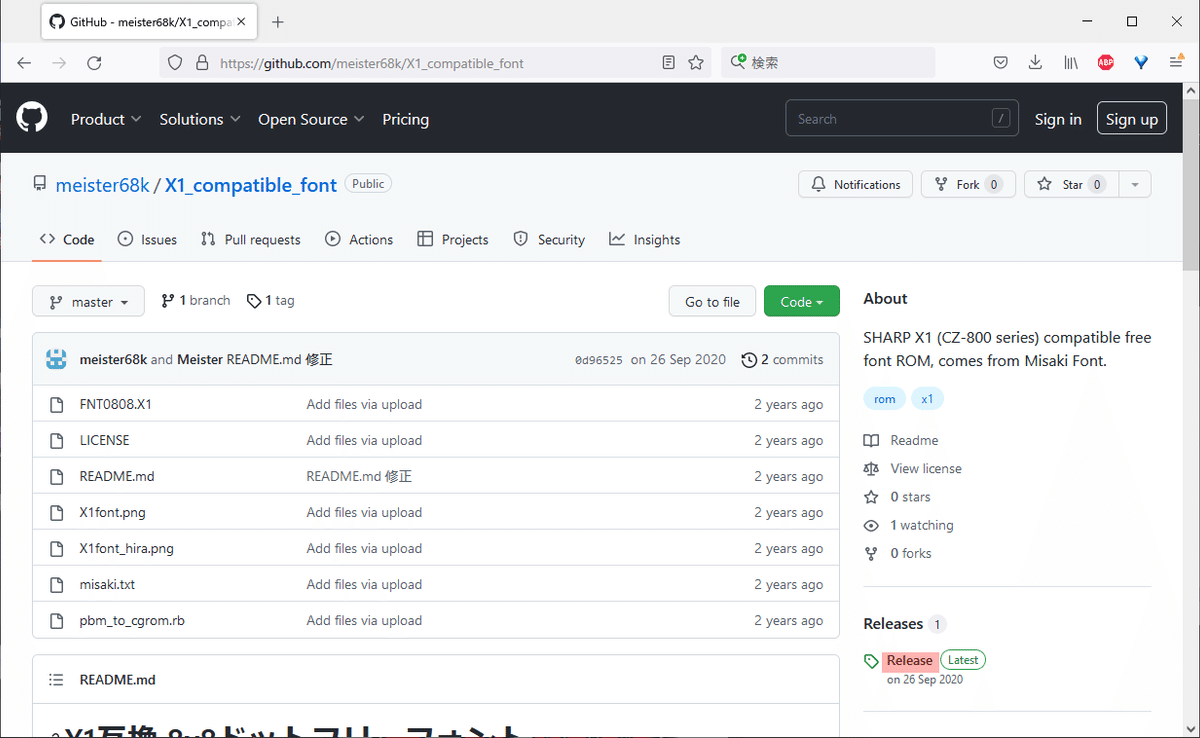Image resolution: width=1200 pixels, height=738 pixels.
Task: Open X1font.png file
Action: (113, 512)
